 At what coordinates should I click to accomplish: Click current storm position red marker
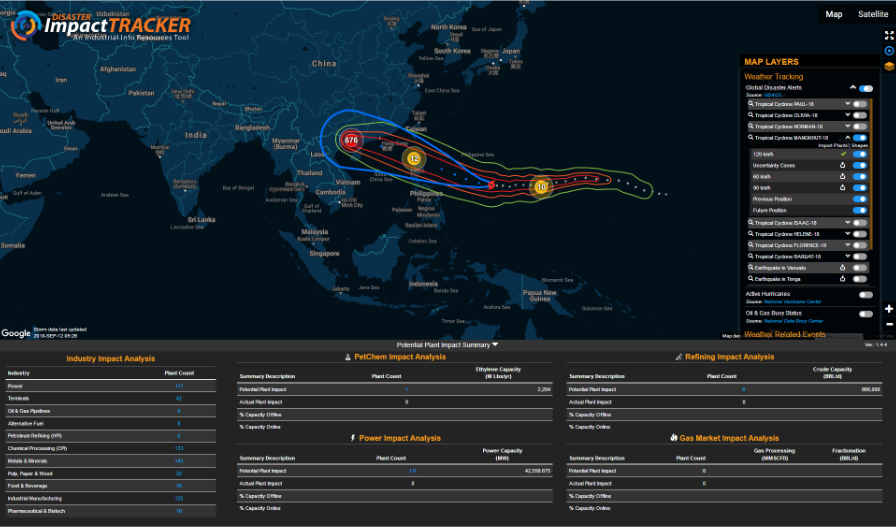click(x=491, y=185)
